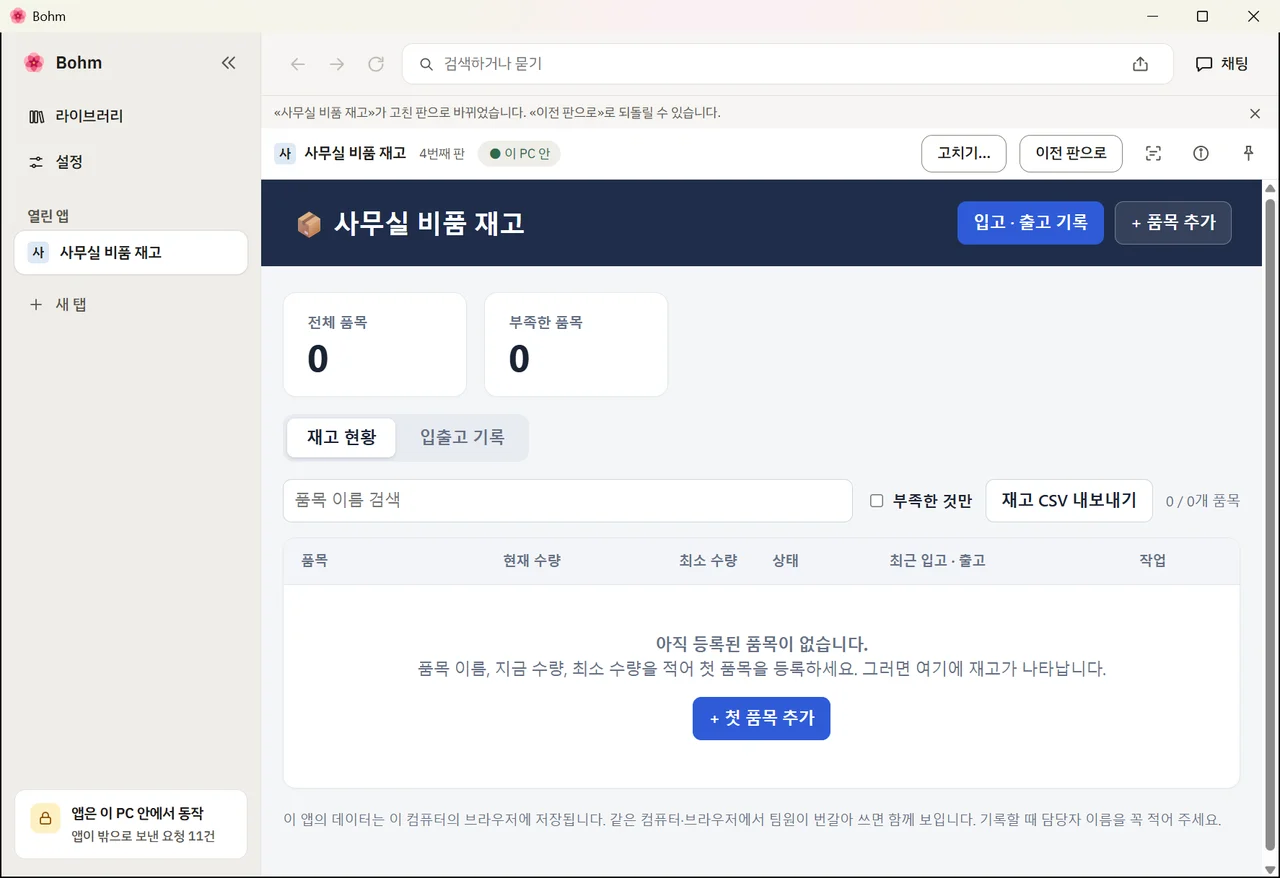Click the 현재 수량 column header

pyautogui.click(x=532, y=561)
